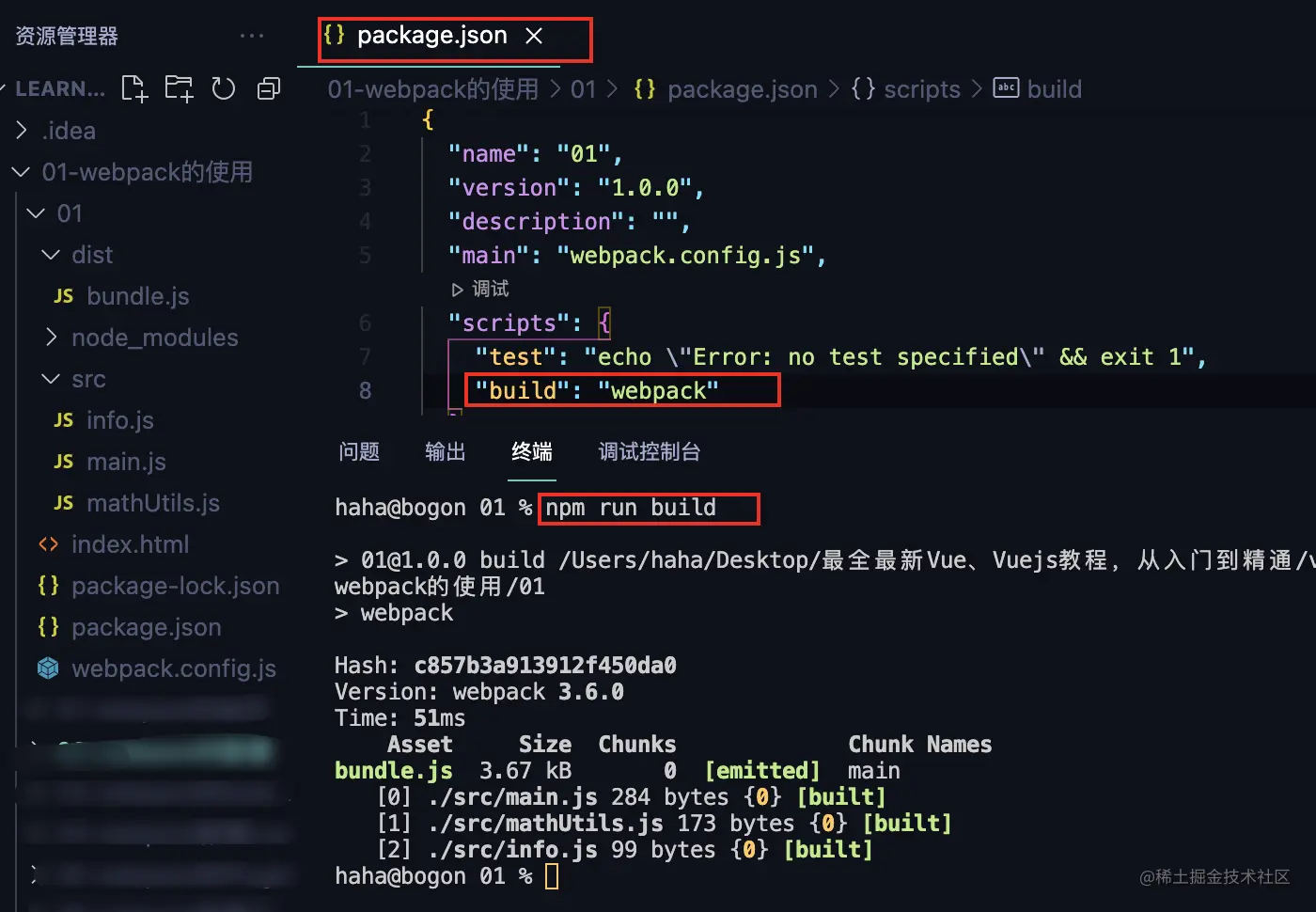
Task: Click the New Folder icon in explorer header
Action: tap(179, 88)
